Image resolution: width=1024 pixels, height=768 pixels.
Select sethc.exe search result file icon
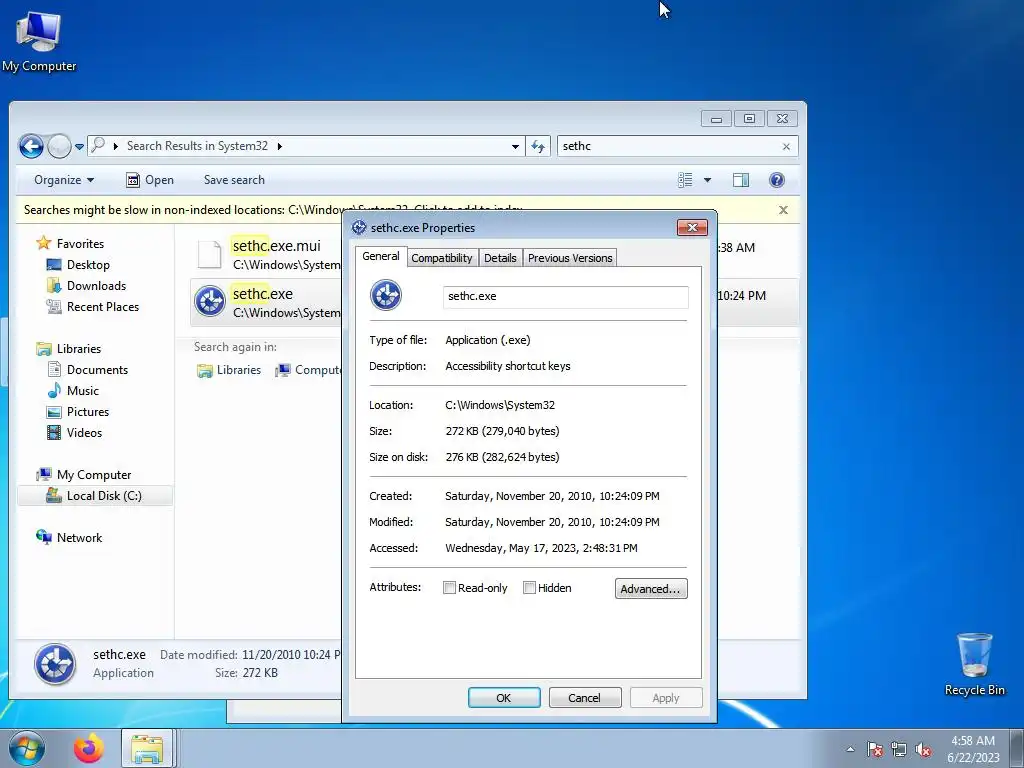(210, 302)
